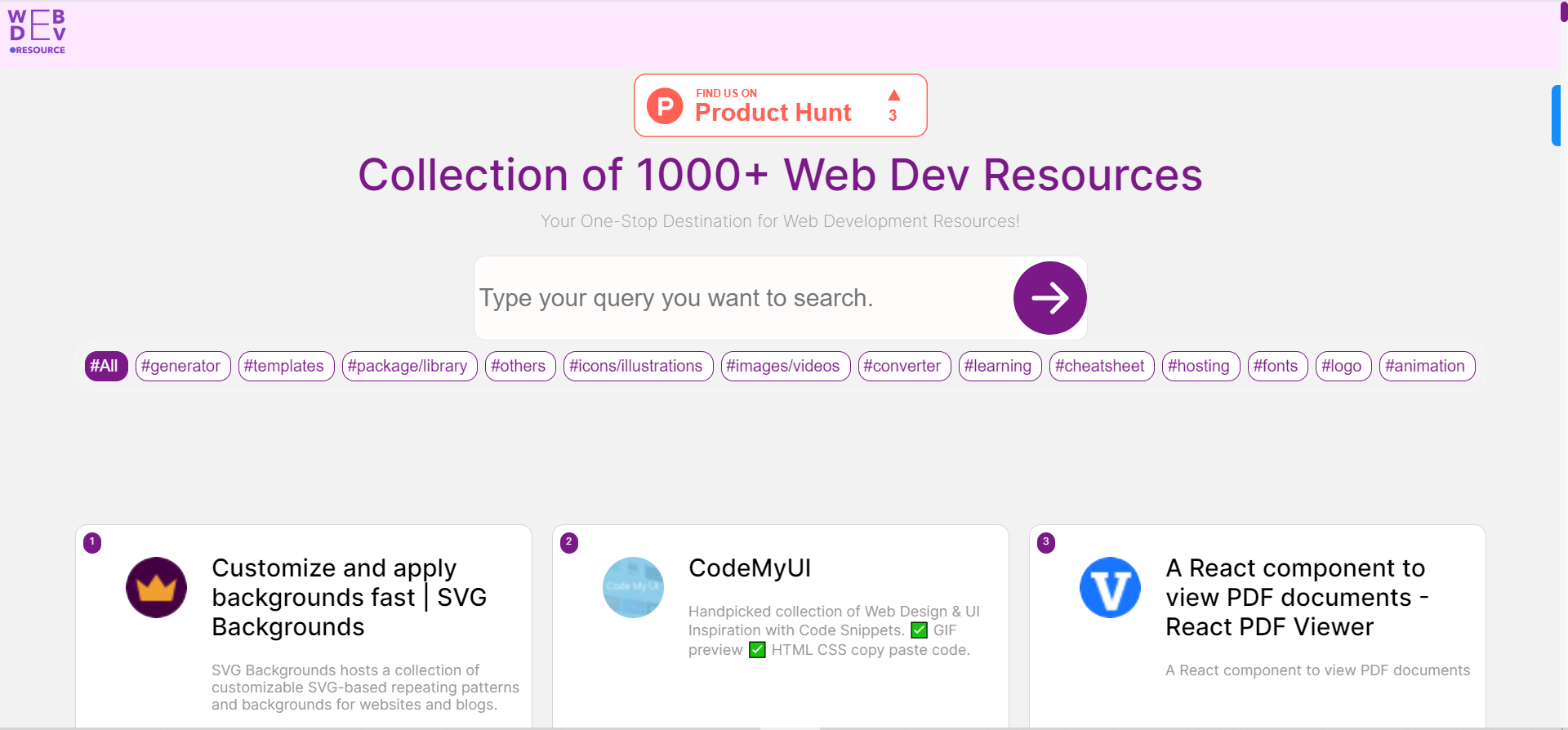Click the CodeMyUI description text
The image size is (1568, 730).
(x=834, y=630)
